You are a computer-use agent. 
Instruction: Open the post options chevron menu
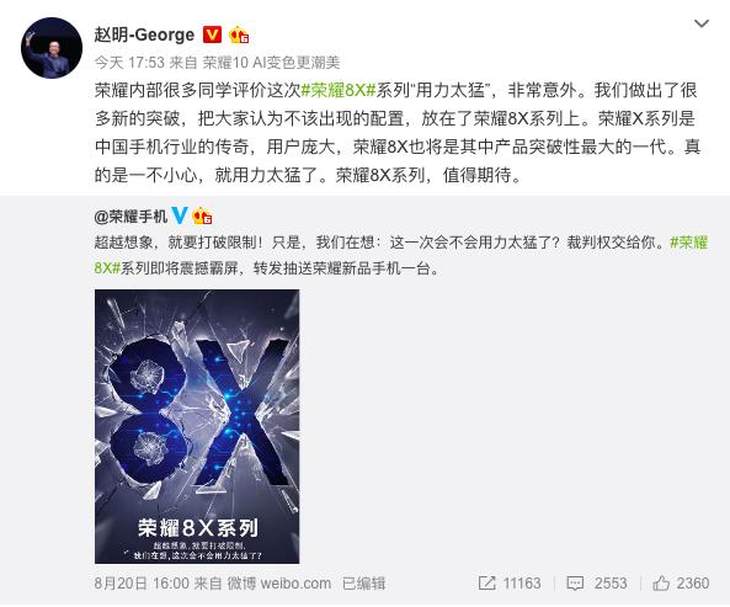[x=701, y=23]
